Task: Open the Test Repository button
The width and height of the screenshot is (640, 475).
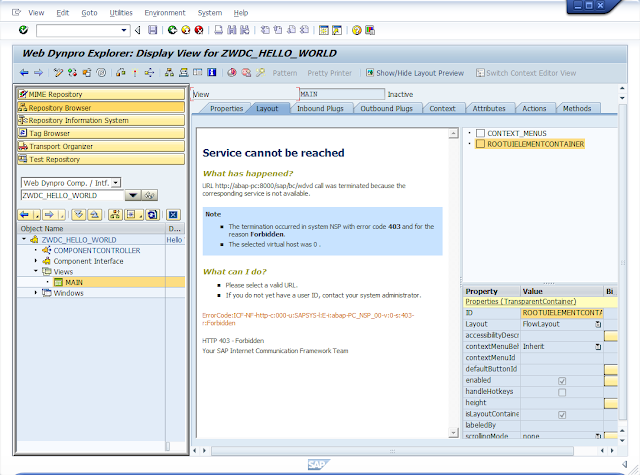Action: [101, 160]
